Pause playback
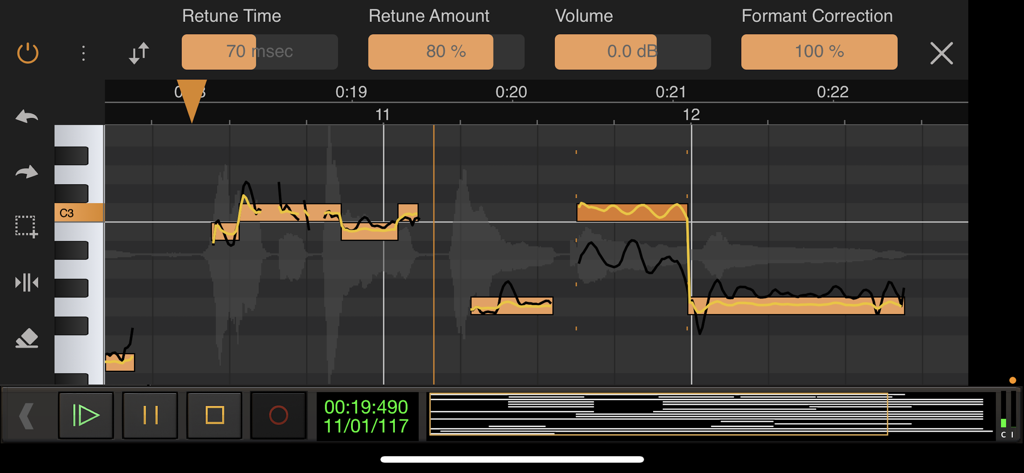1024x473 pixels. point(150,415)
